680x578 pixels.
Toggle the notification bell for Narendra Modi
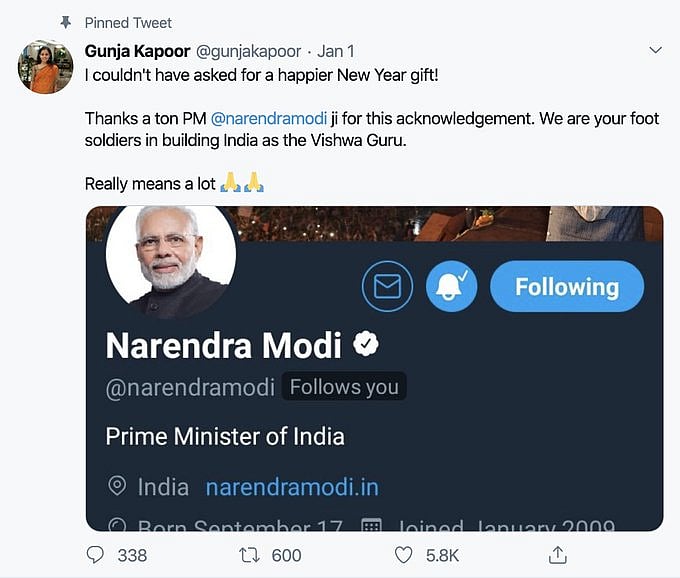click(451, 287)
